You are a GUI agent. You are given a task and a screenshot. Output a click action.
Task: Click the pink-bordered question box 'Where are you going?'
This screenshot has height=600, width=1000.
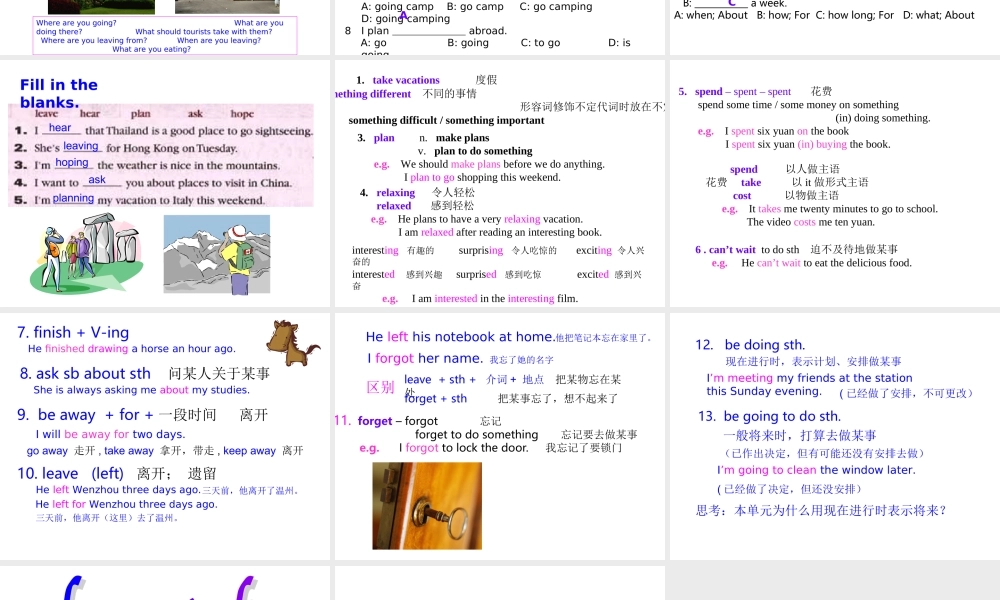(165, 35)
